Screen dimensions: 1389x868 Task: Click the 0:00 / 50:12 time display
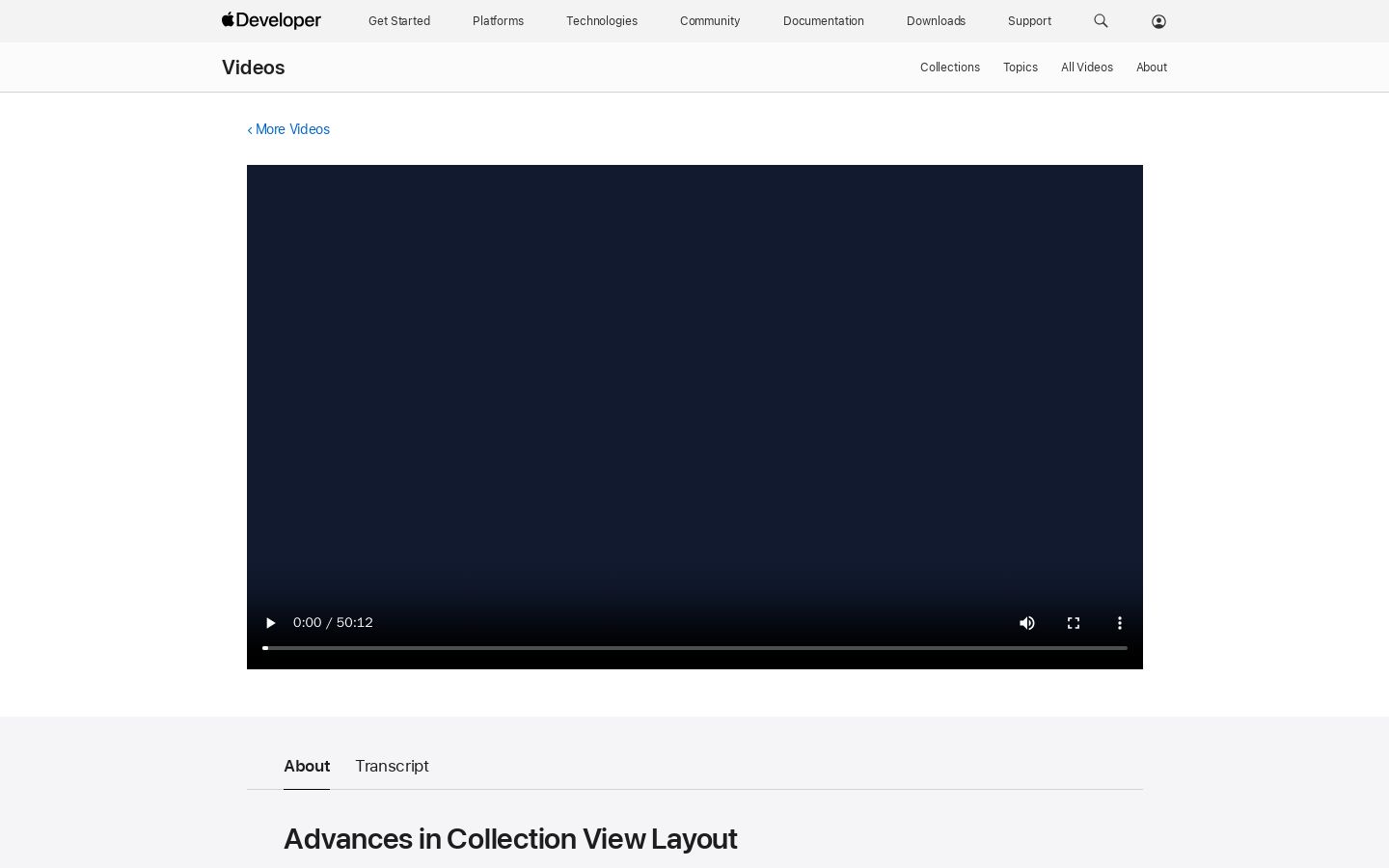[333, 623]
